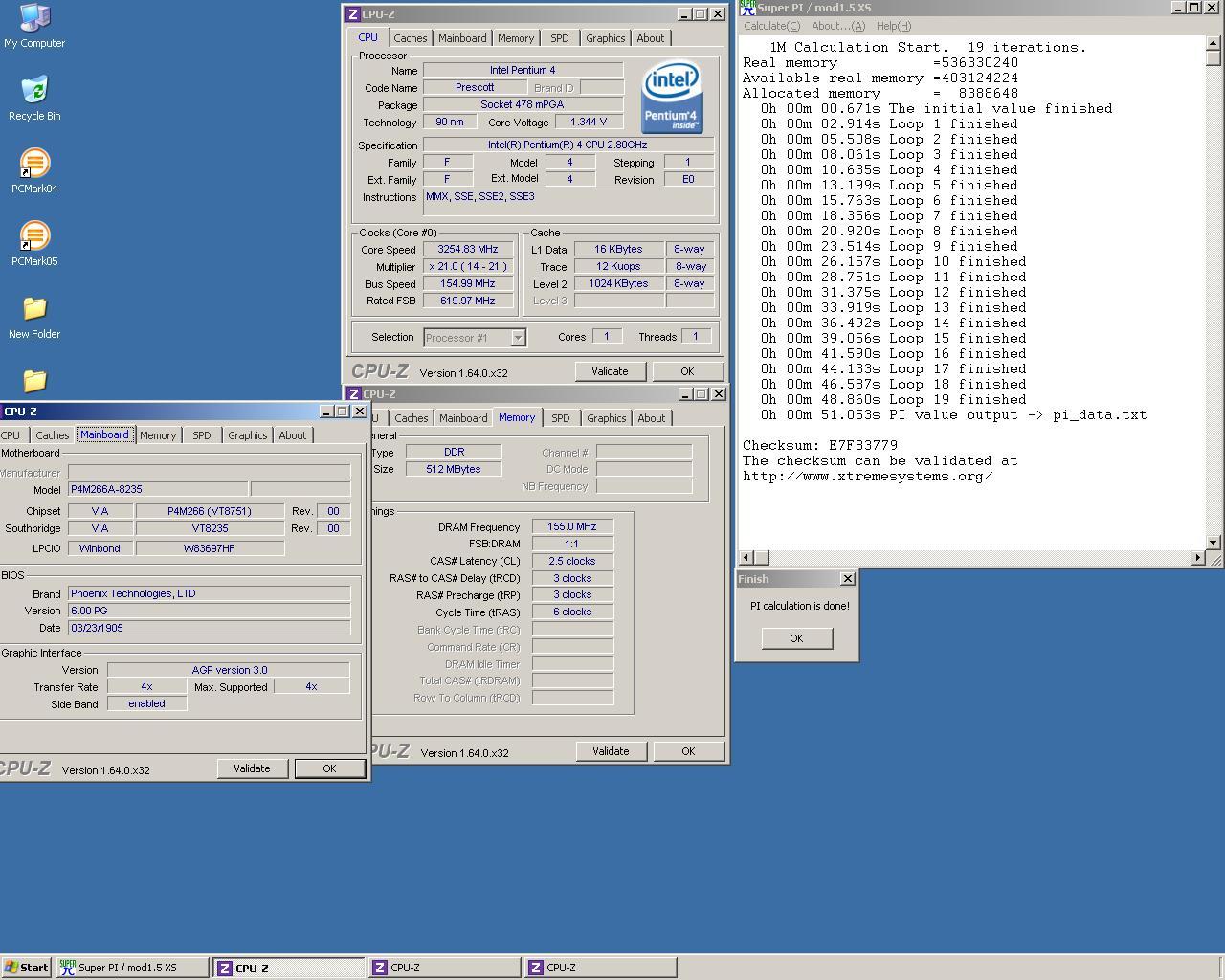Image resolution: width=1225 pixels, height=980 pixels.
Task: Open the My Computer desktop icon
Action: pyautogui.click(x=34, y=25)
